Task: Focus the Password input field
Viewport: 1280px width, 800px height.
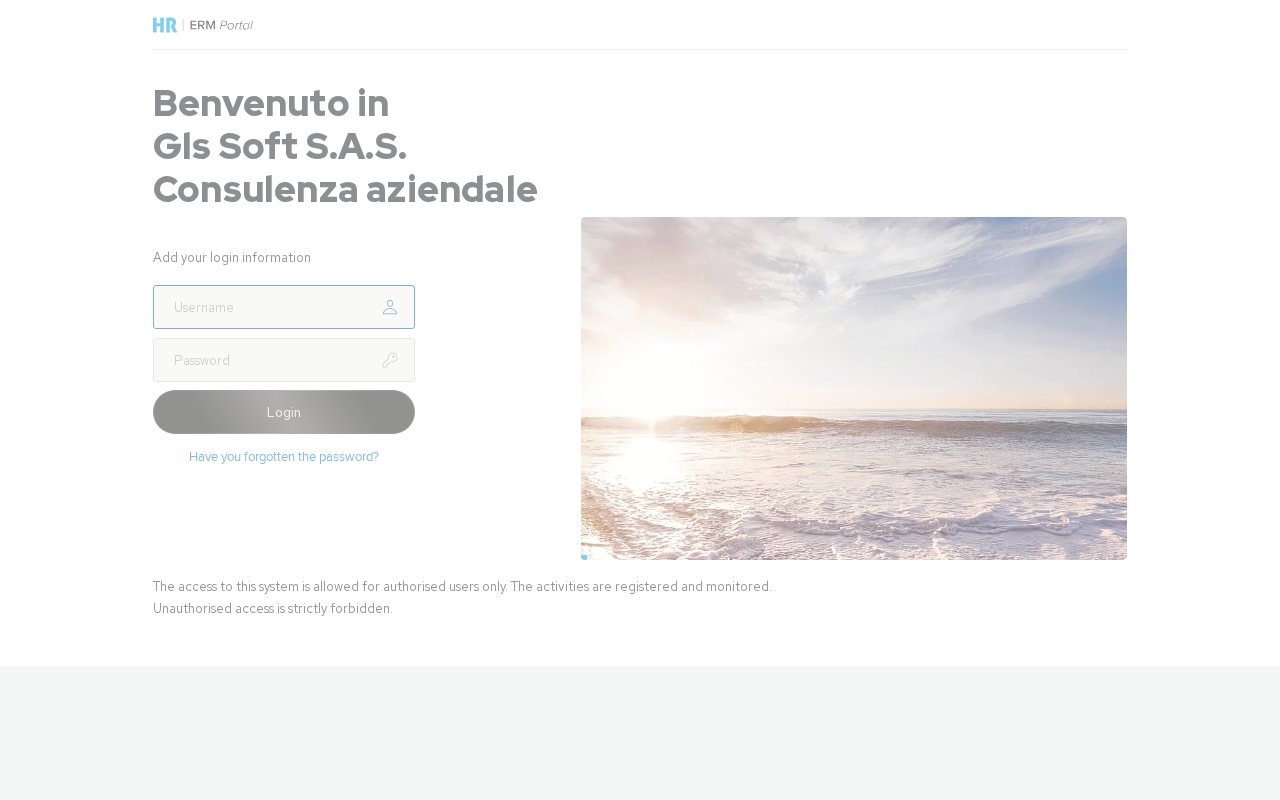Action: tap(284, 360)
